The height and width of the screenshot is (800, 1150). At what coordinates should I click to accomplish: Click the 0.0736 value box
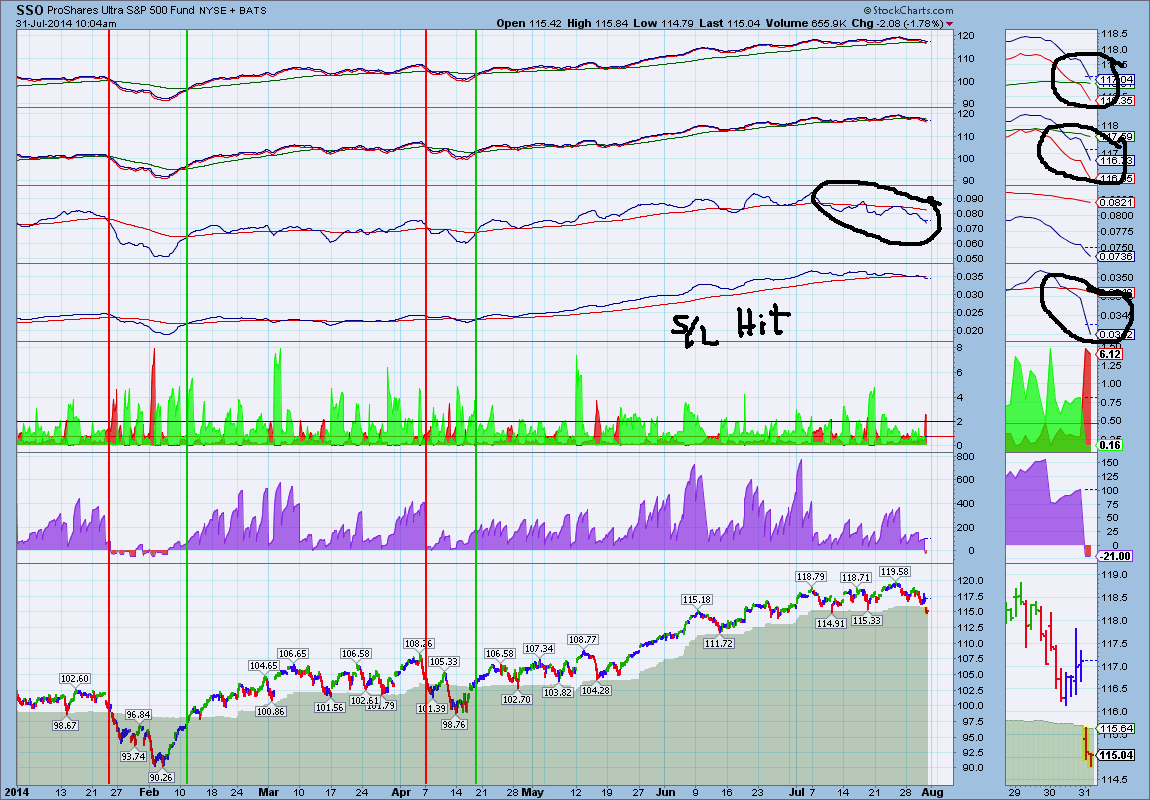point(1116,257)
